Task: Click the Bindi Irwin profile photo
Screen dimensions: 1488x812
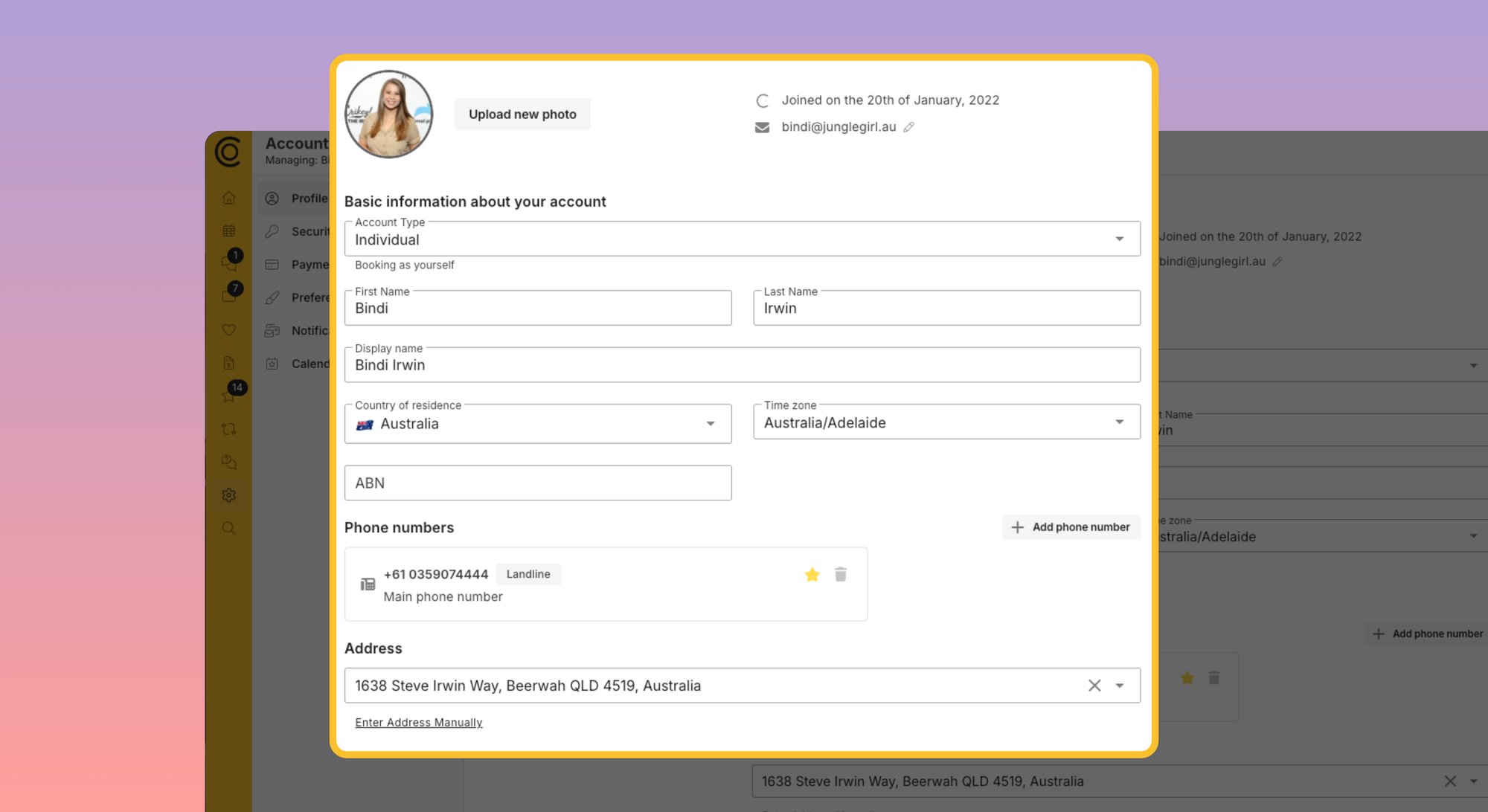Action: [388, 114]
